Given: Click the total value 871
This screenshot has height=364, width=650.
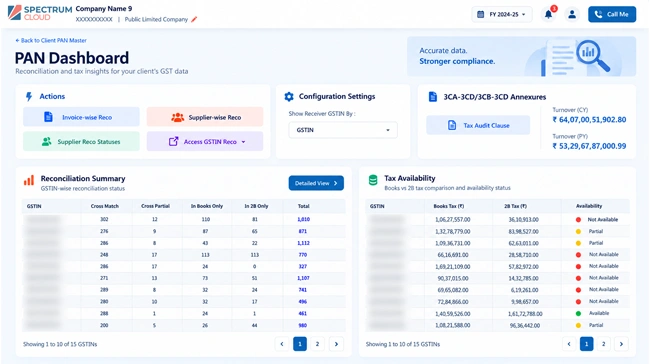Looking at the screenshot, I should 303,231.
